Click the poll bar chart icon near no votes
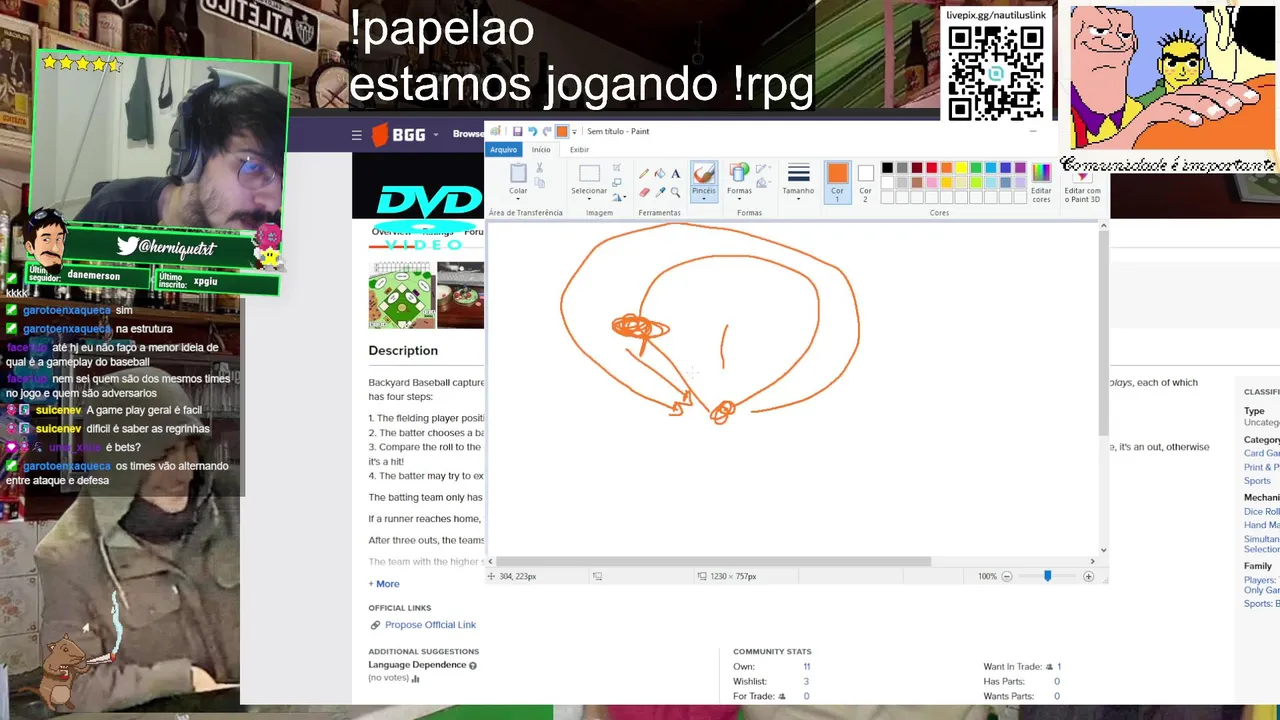1280x720 pixels. click(x=415, y=678)
